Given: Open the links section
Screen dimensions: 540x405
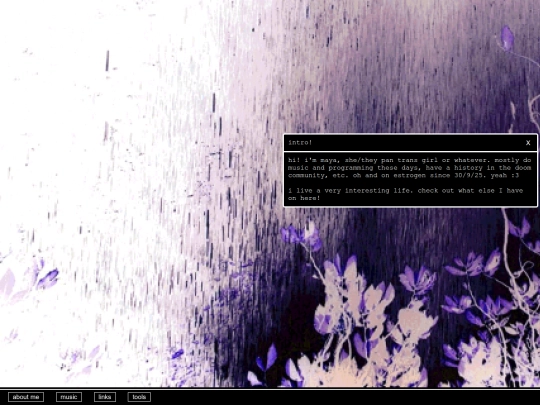Looking at the screenshot, I should (x=105, y=397).
